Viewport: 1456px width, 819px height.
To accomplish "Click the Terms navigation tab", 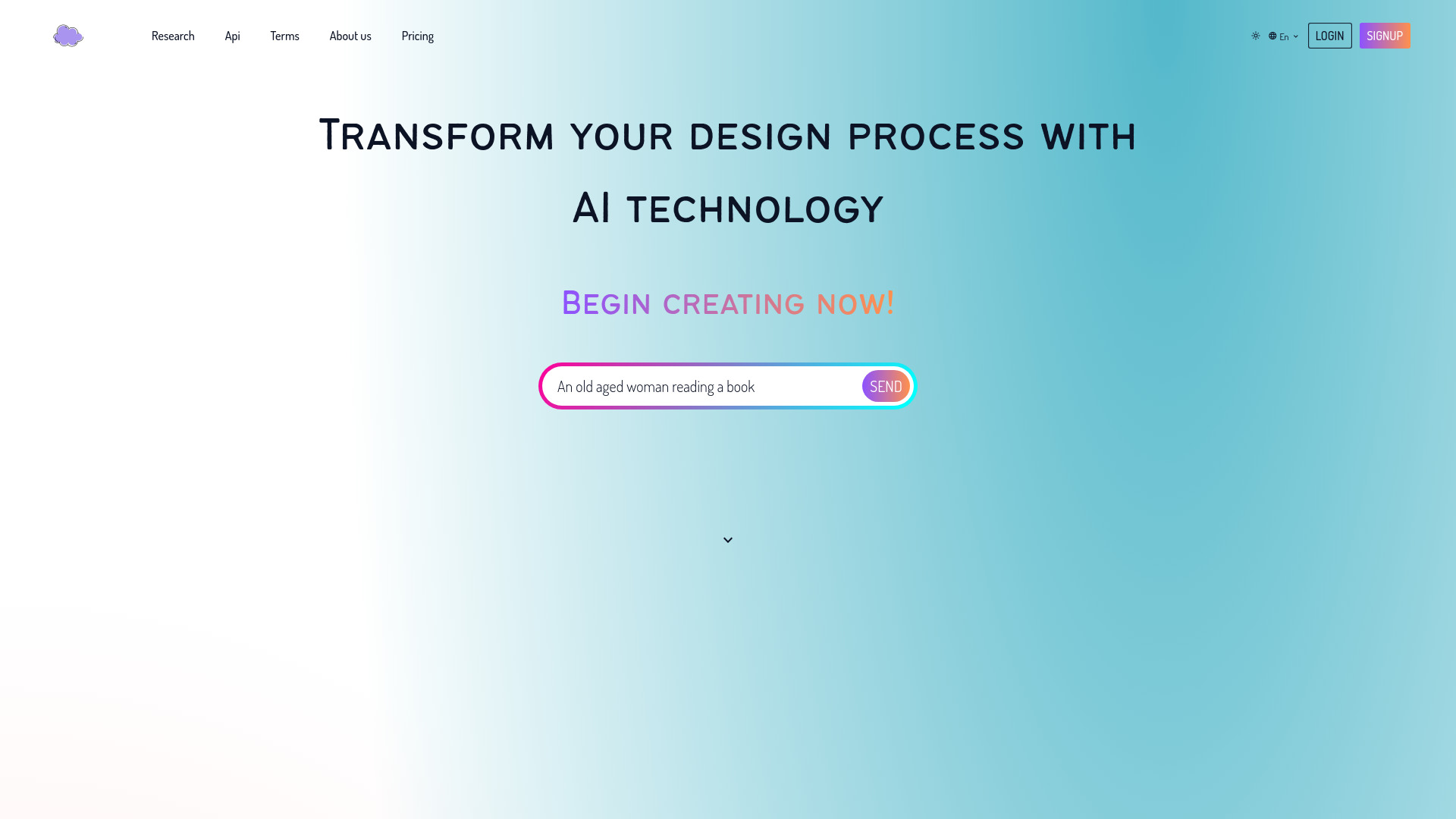I will click(284, 35).
